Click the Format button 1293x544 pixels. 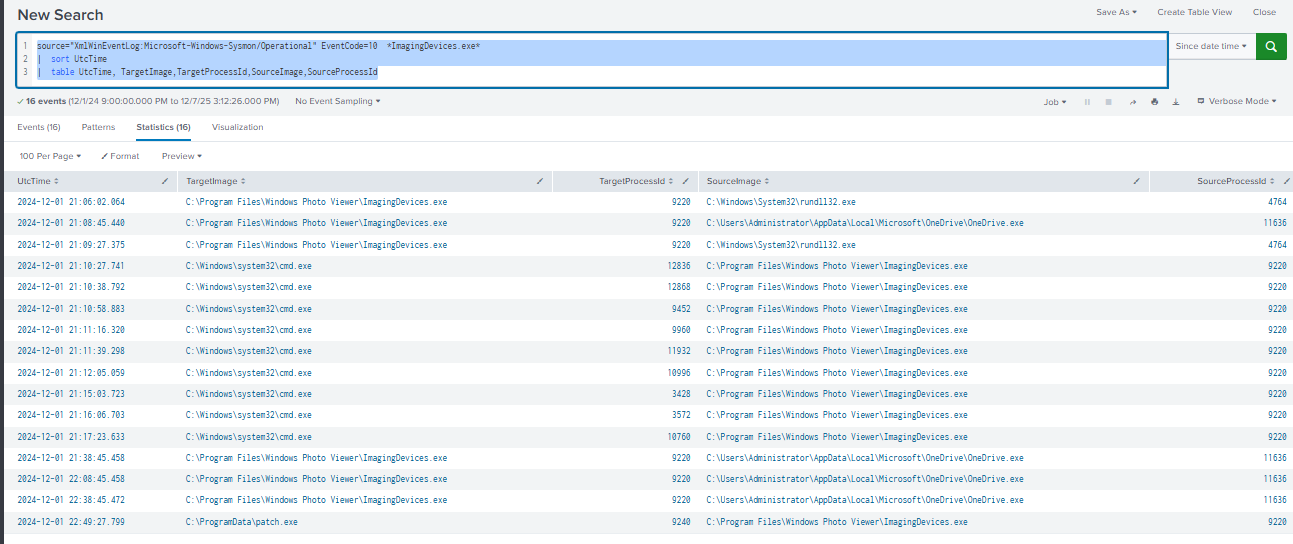point(120,156)
